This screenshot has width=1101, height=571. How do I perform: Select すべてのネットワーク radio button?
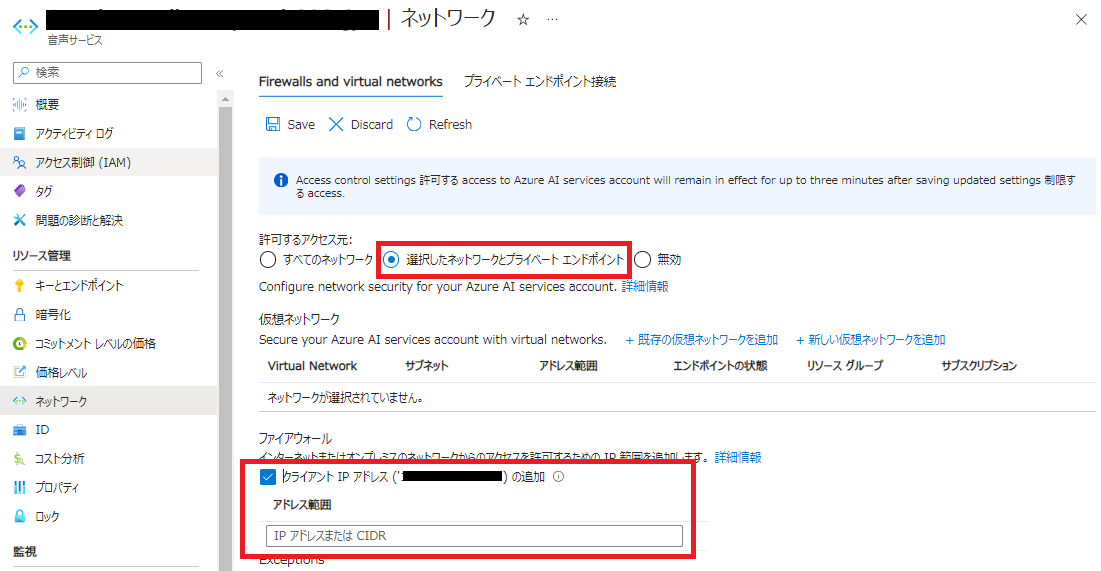[268, 260]
